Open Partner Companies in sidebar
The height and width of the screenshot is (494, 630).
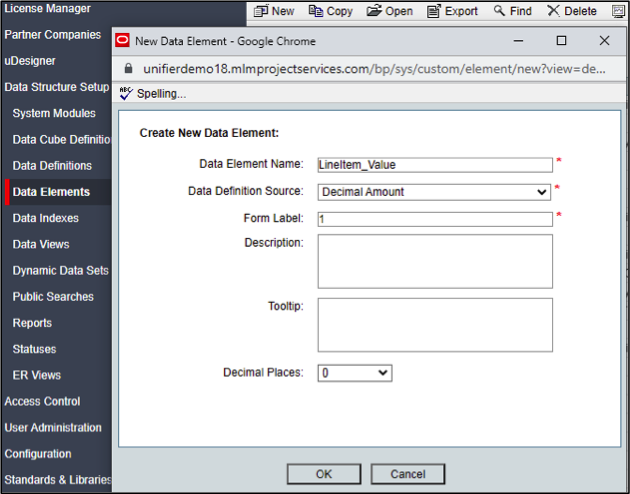click(53, 35)
